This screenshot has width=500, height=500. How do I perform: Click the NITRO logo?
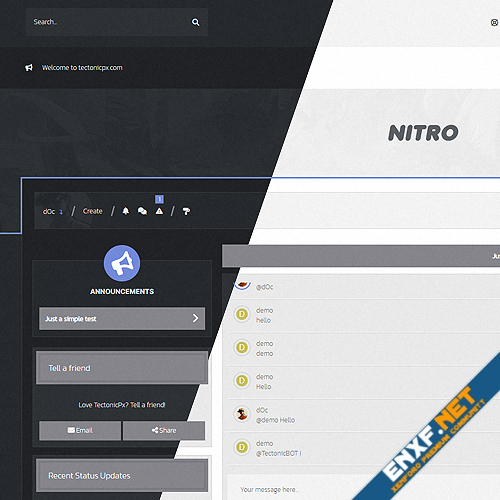coord(423,133)
